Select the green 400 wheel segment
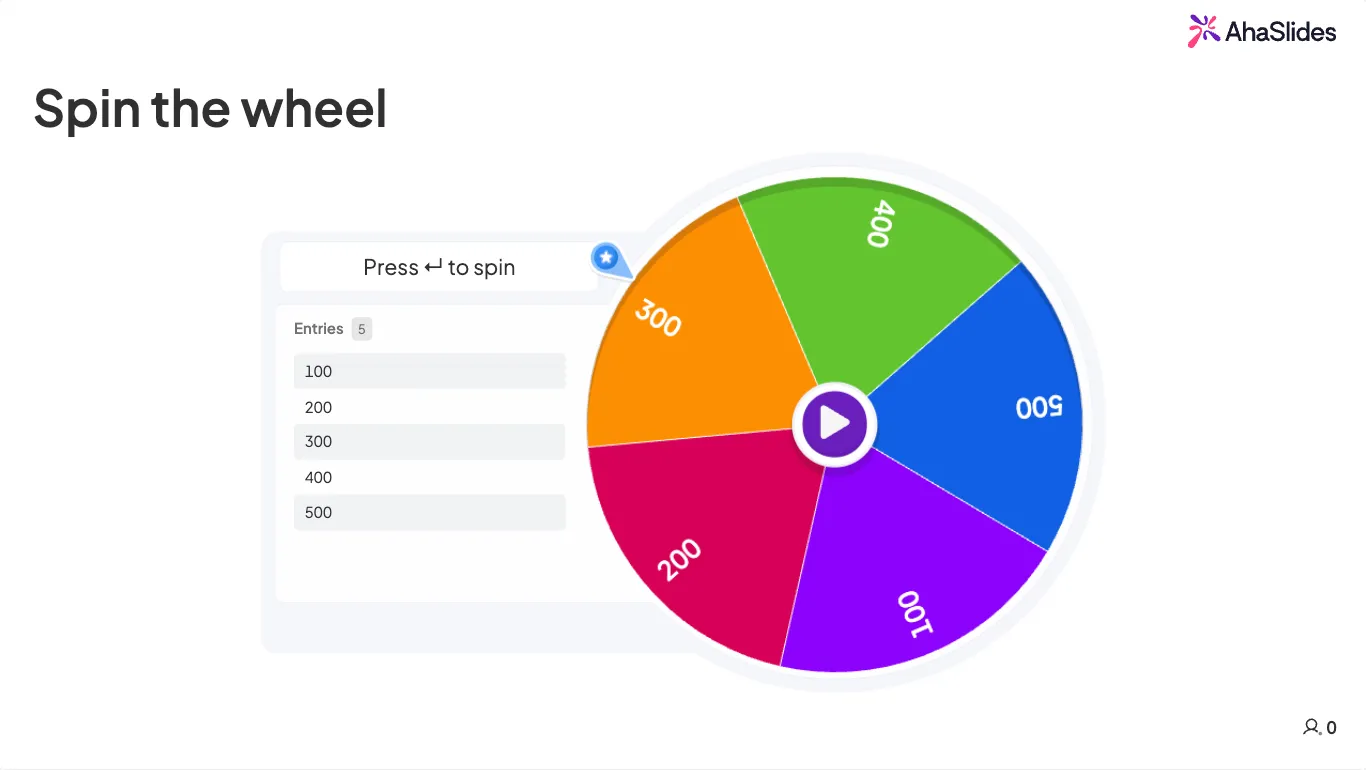 (870, 270)
